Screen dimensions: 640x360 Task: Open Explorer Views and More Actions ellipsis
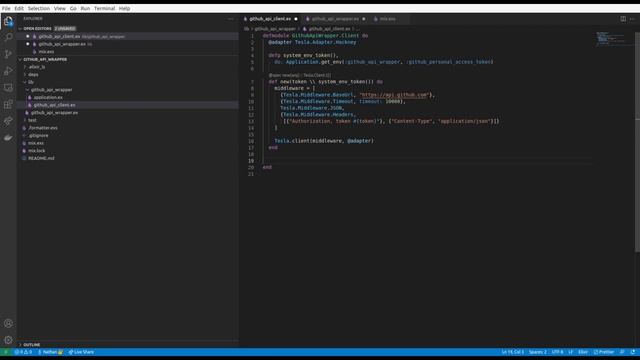(231, 19)
